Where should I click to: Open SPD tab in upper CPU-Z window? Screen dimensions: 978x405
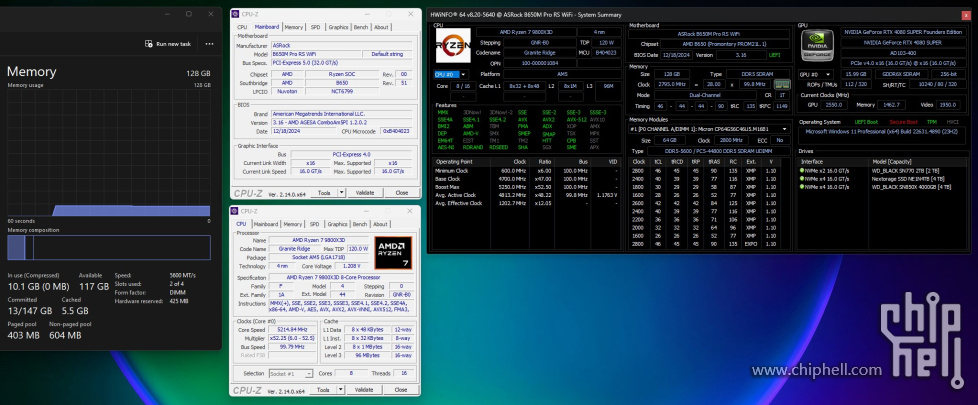[316, 27]
